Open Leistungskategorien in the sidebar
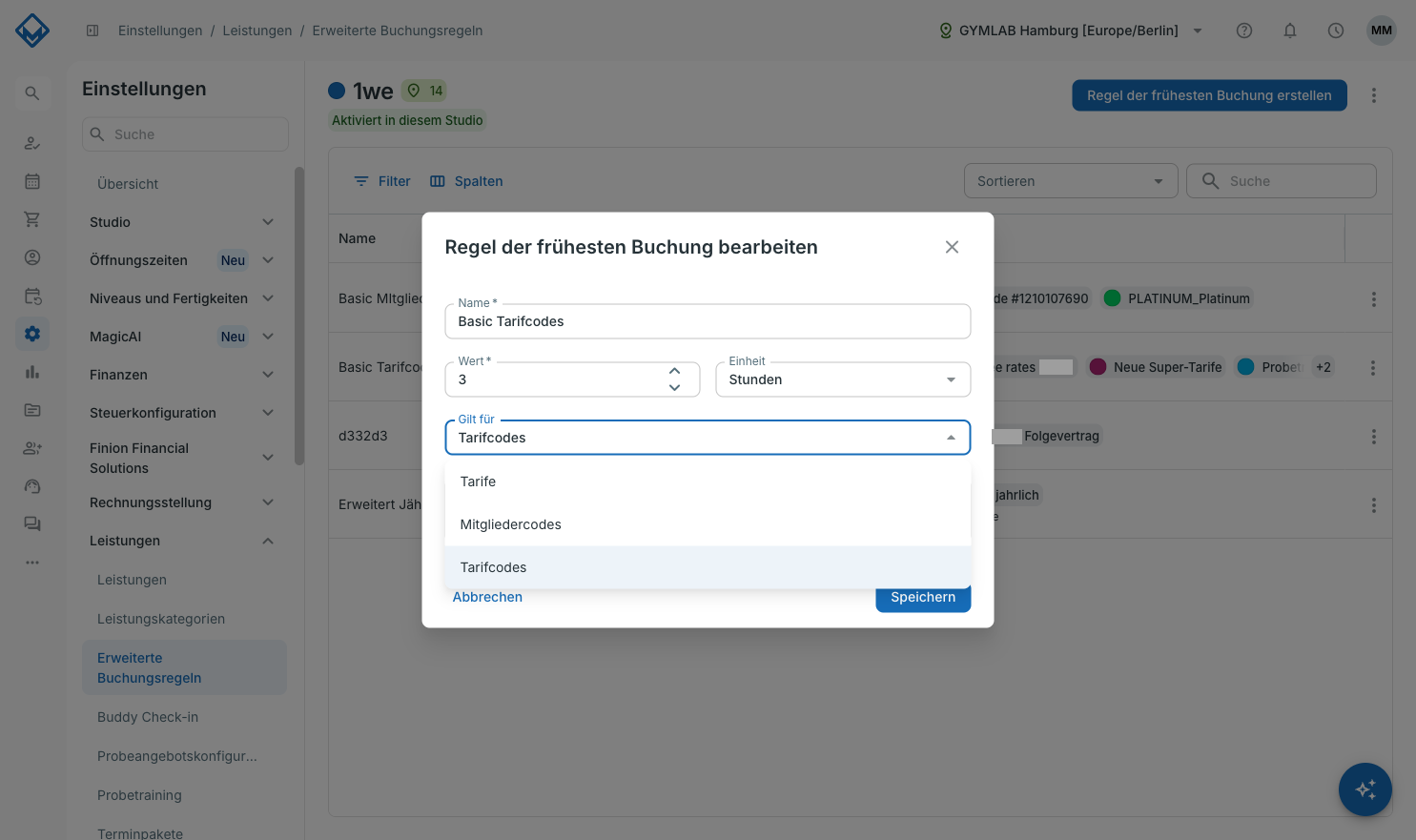Screen dimensions: 1416x840 click(x=161, y=619)
